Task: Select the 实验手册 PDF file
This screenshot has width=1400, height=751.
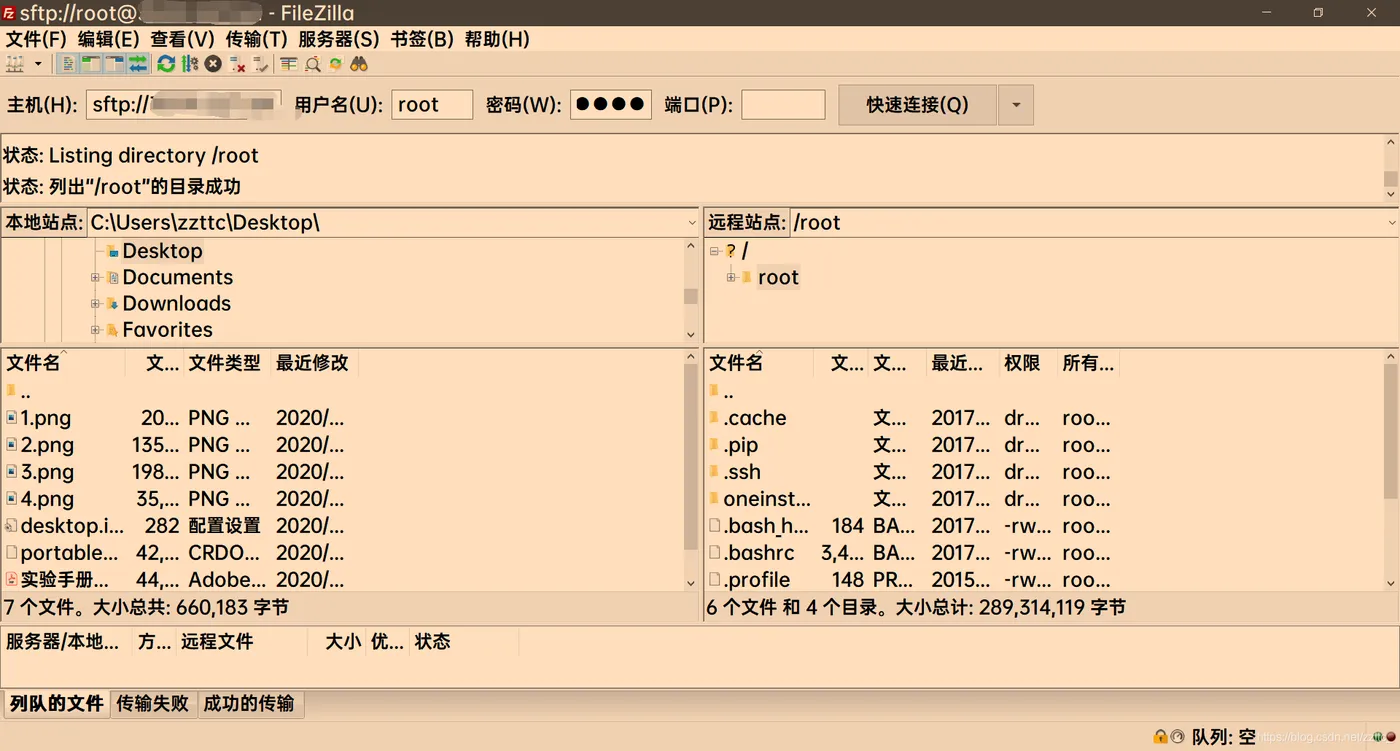Action: click(x=64, y=580)
